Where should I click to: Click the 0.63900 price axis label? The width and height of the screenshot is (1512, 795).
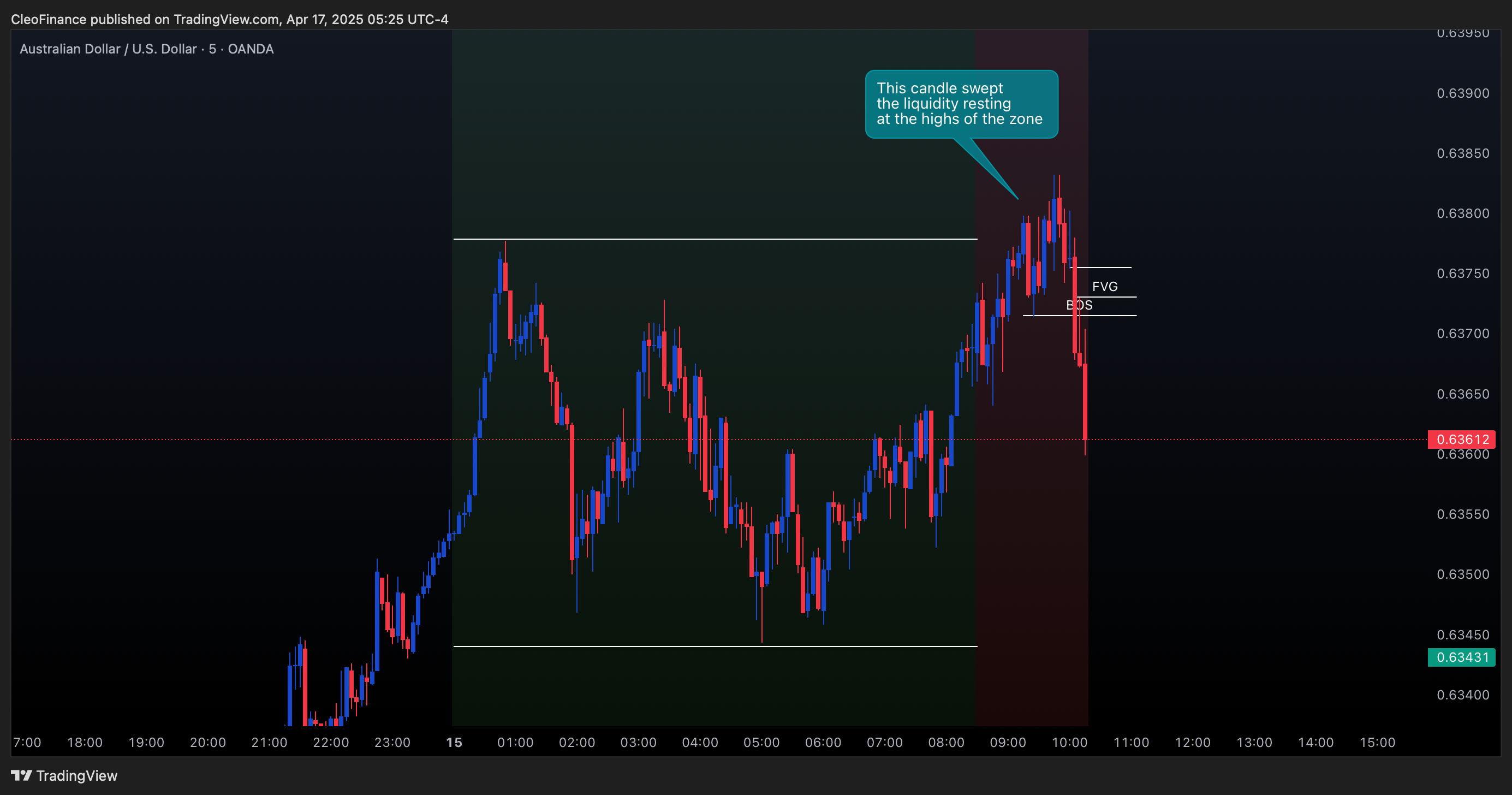click(x=1463, y=93)
